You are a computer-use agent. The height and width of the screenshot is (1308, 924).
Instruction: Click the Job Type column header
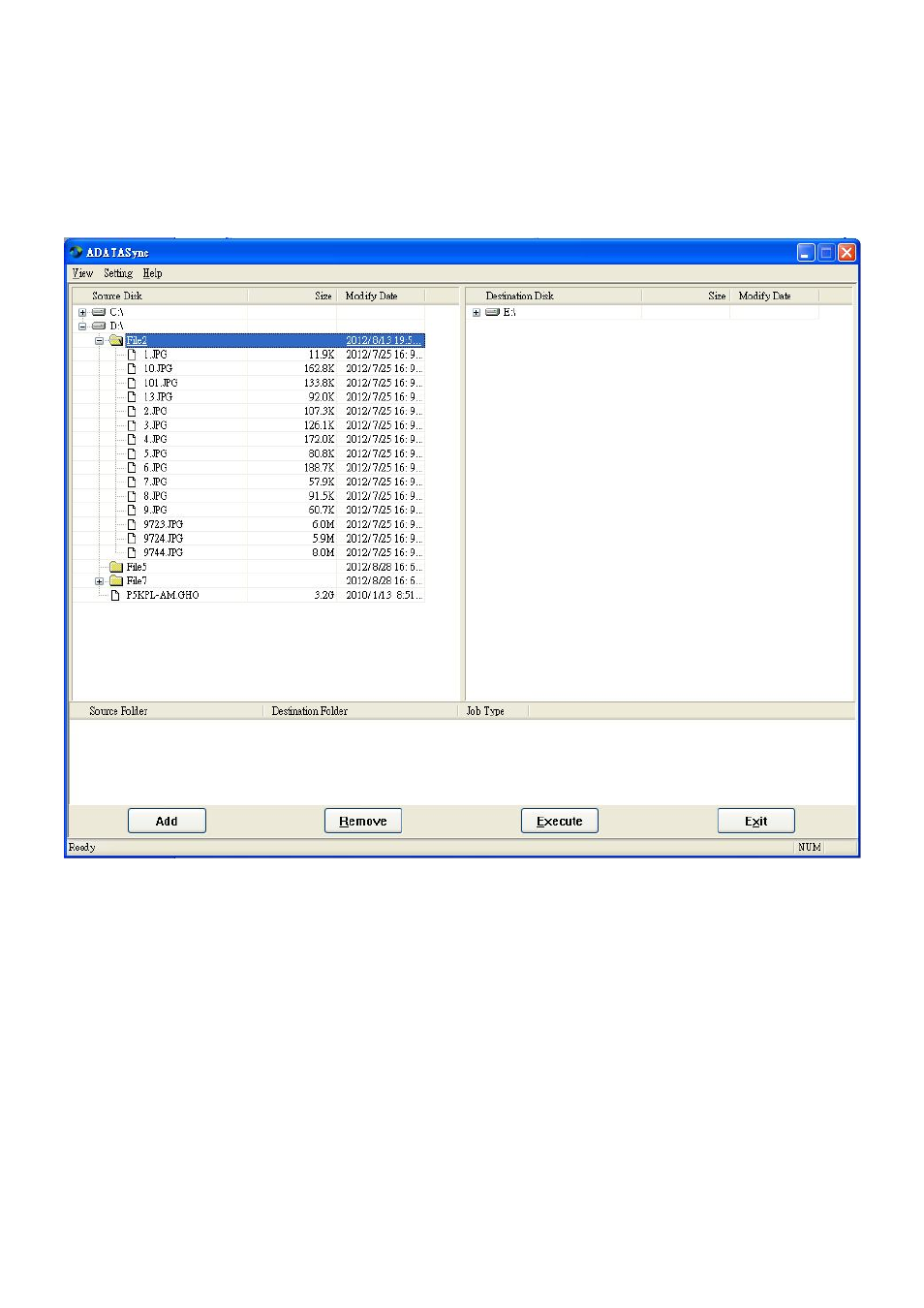click(x=494, y=711)
